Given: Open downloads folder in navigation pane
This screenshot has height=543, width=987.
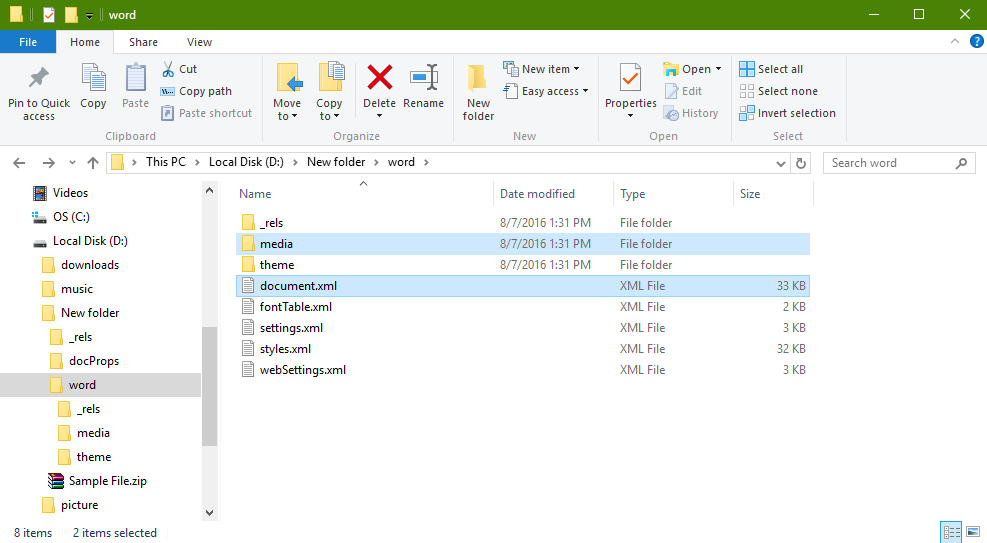Looking at the screenshot, I should [x=81, y=265].
